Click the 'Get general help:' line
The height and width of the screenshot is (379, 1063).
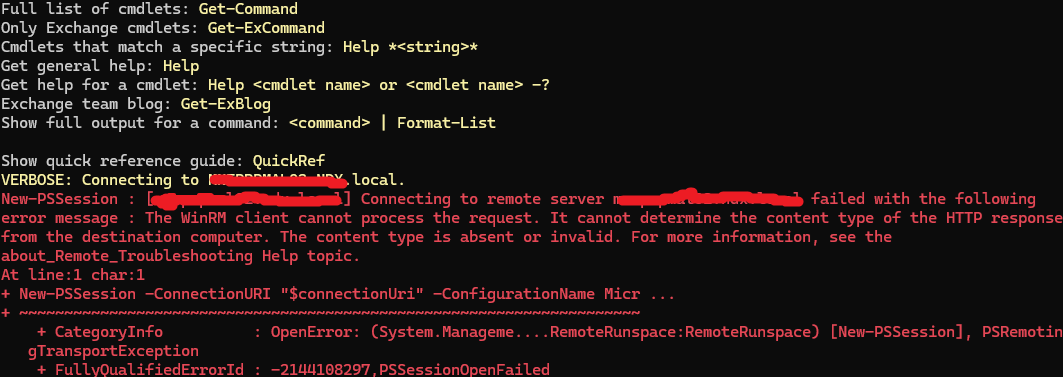[x=100, y=66]
